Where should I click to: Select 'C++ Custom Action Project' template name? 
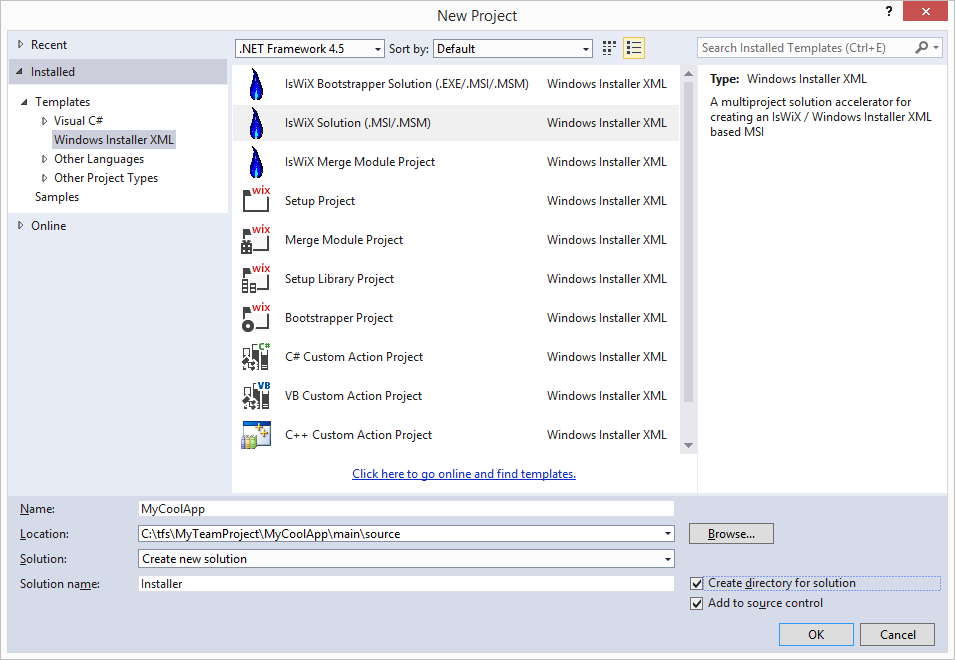[x=359, y=435]
